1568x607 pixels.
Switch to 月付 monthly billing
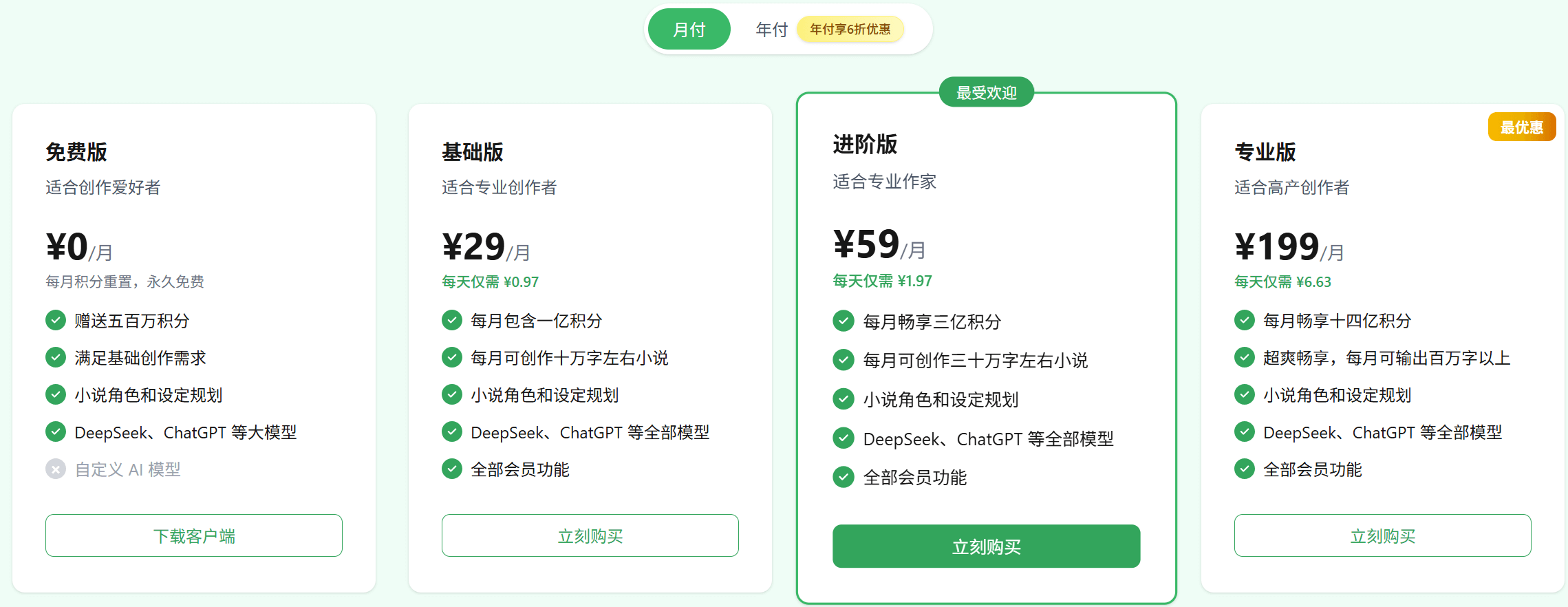pyautogui.click(x=689, y=30)
